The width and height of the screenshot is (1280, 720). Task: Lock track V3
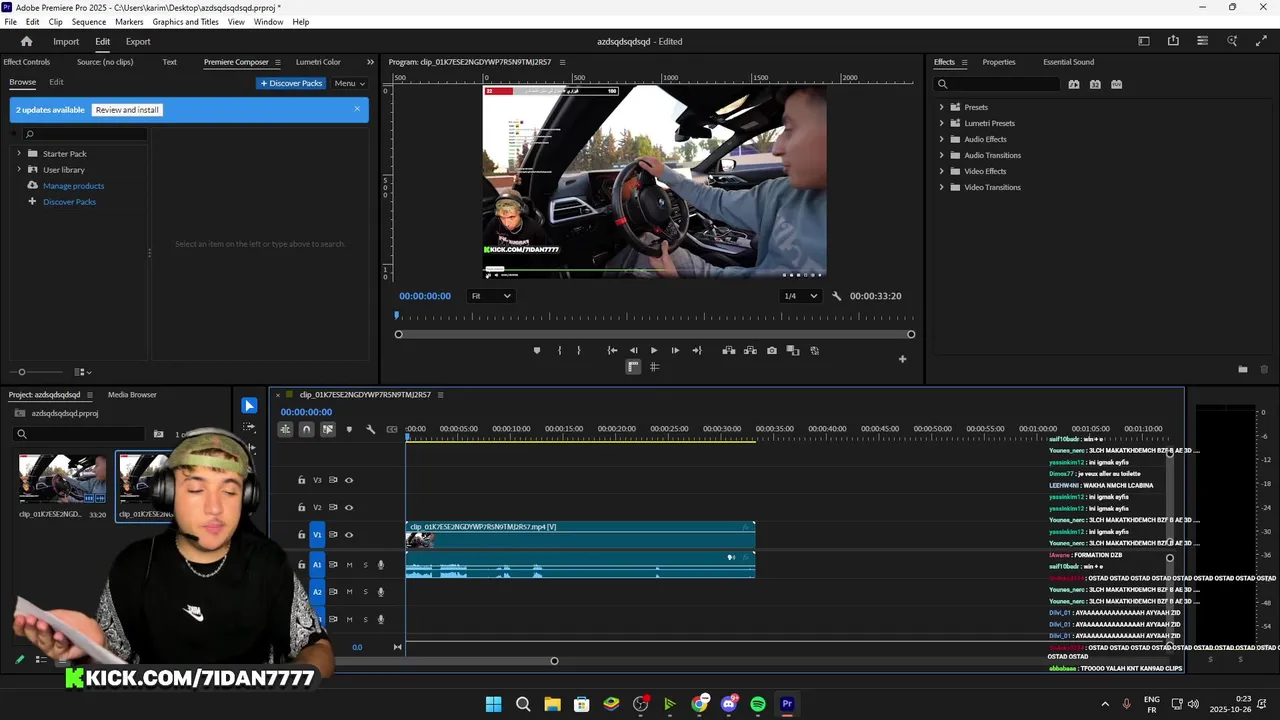[301, 480]
